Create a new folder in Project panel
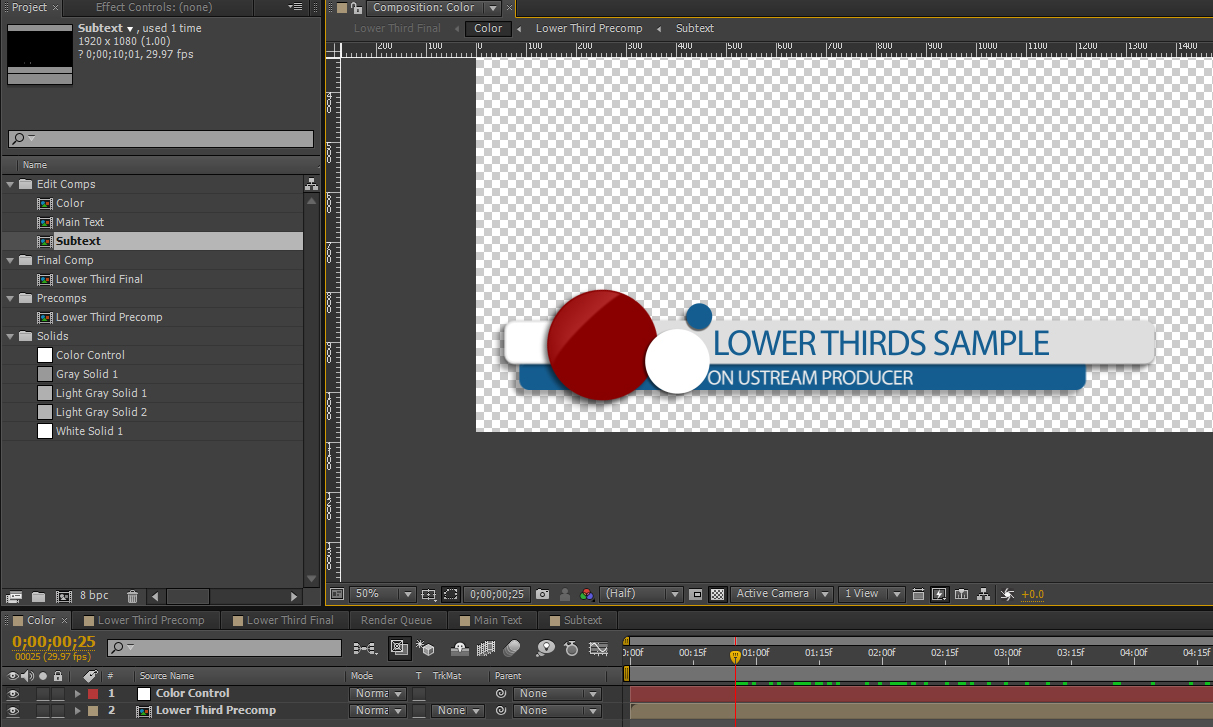The height and width of the screenshot is (727, 1213). 39,596
